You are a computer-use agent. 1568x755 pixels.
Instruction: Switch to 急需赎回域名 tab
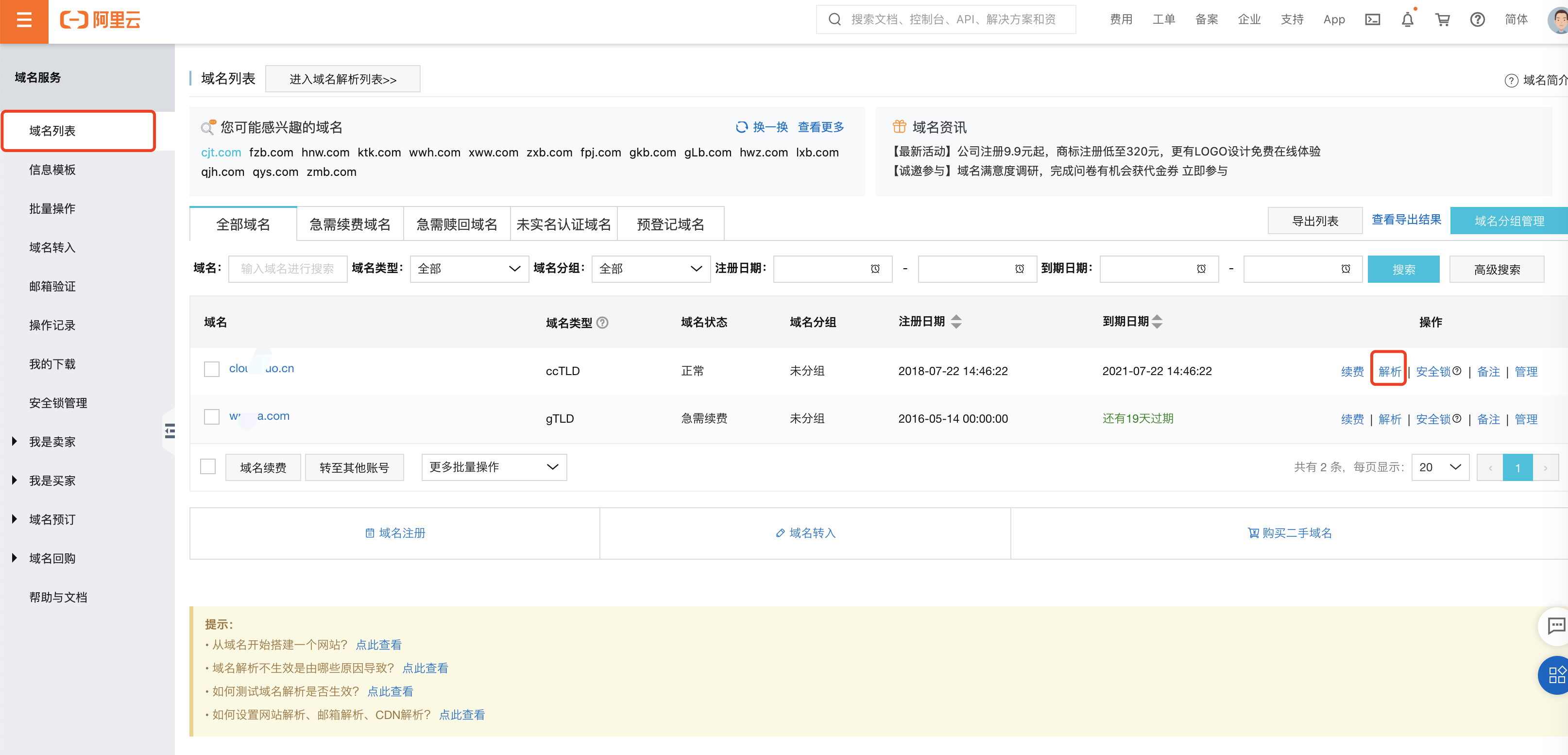pos(457,224)
